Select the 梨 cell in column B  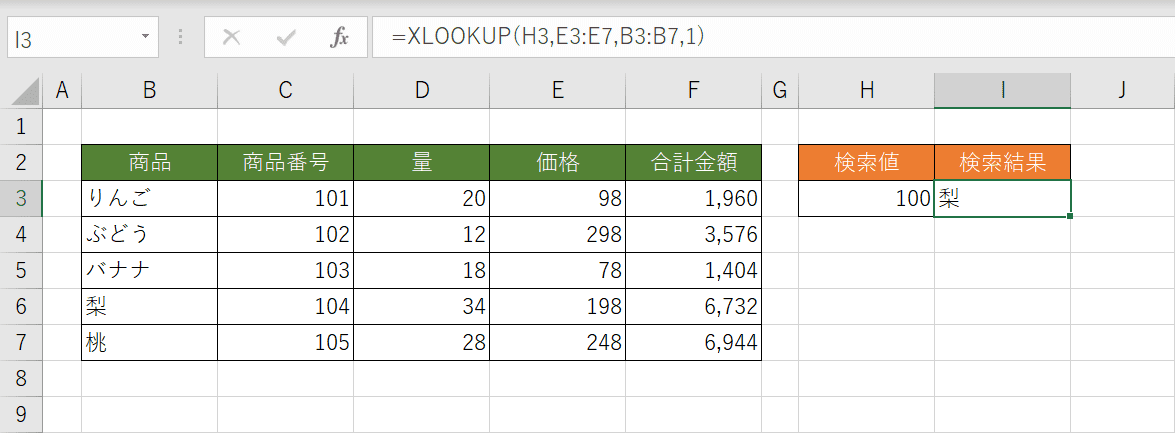click(150, 306)
